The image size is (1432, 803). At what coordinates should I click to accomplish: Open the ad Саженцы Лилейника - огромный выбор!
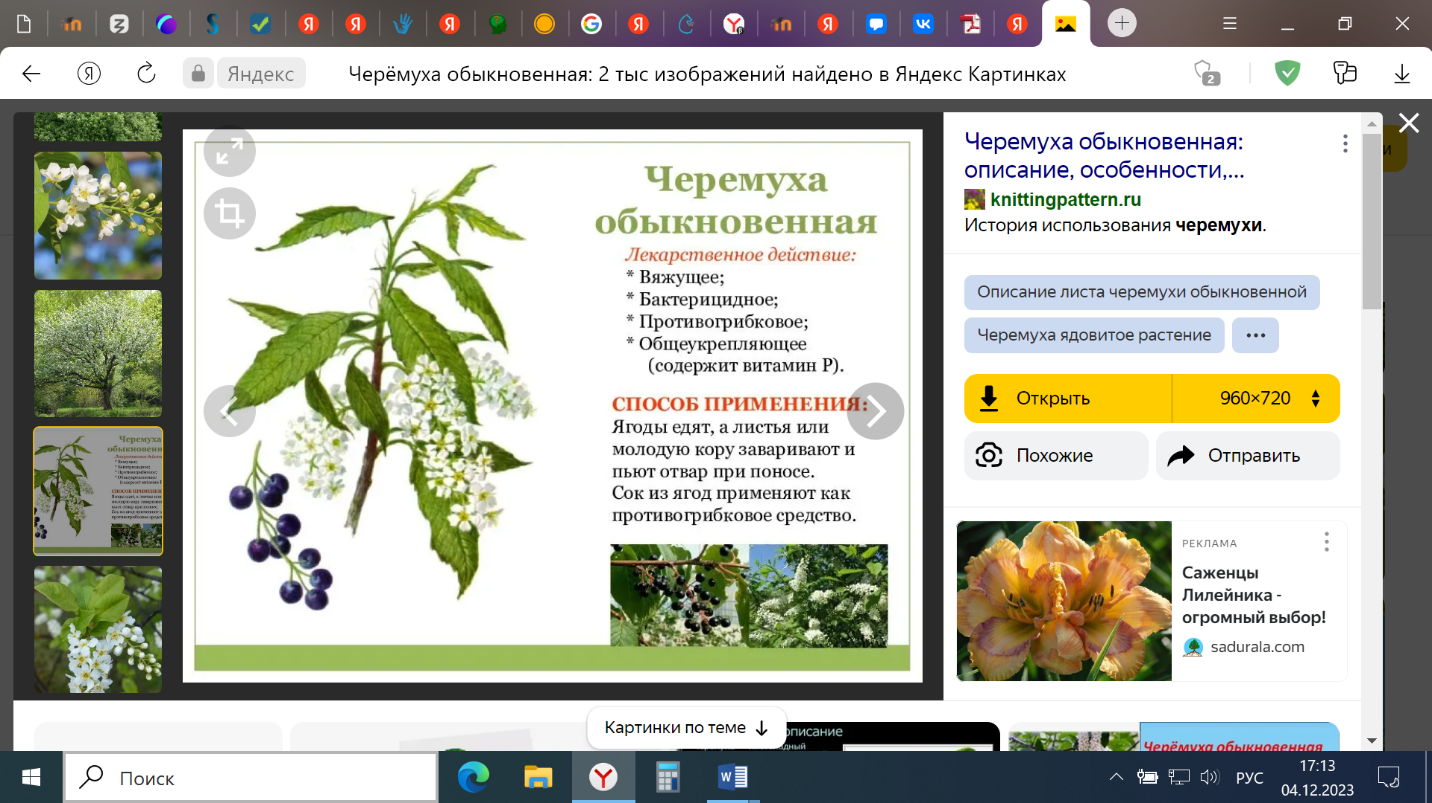[x=1254, y=595]
